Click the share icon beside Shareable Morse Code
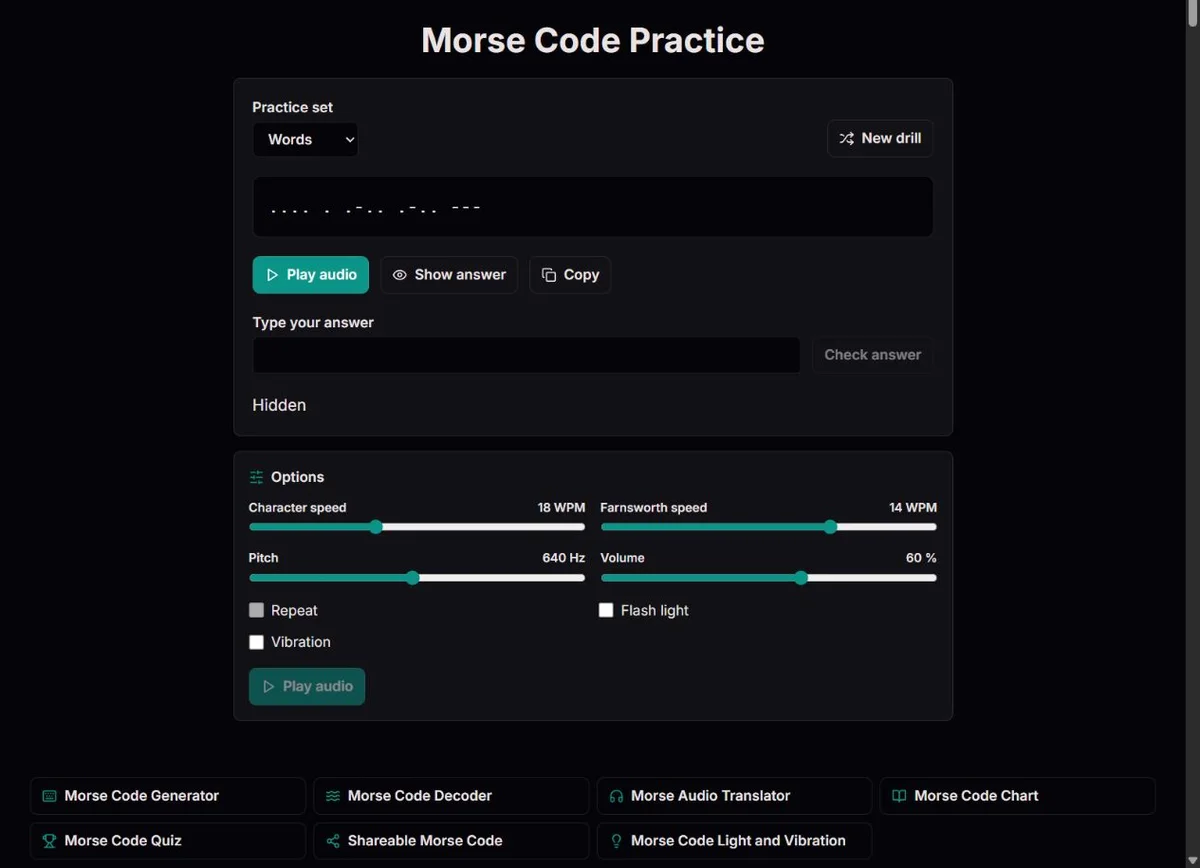Viewport: 1200px width, 868px height. click(x=333, y=841)
